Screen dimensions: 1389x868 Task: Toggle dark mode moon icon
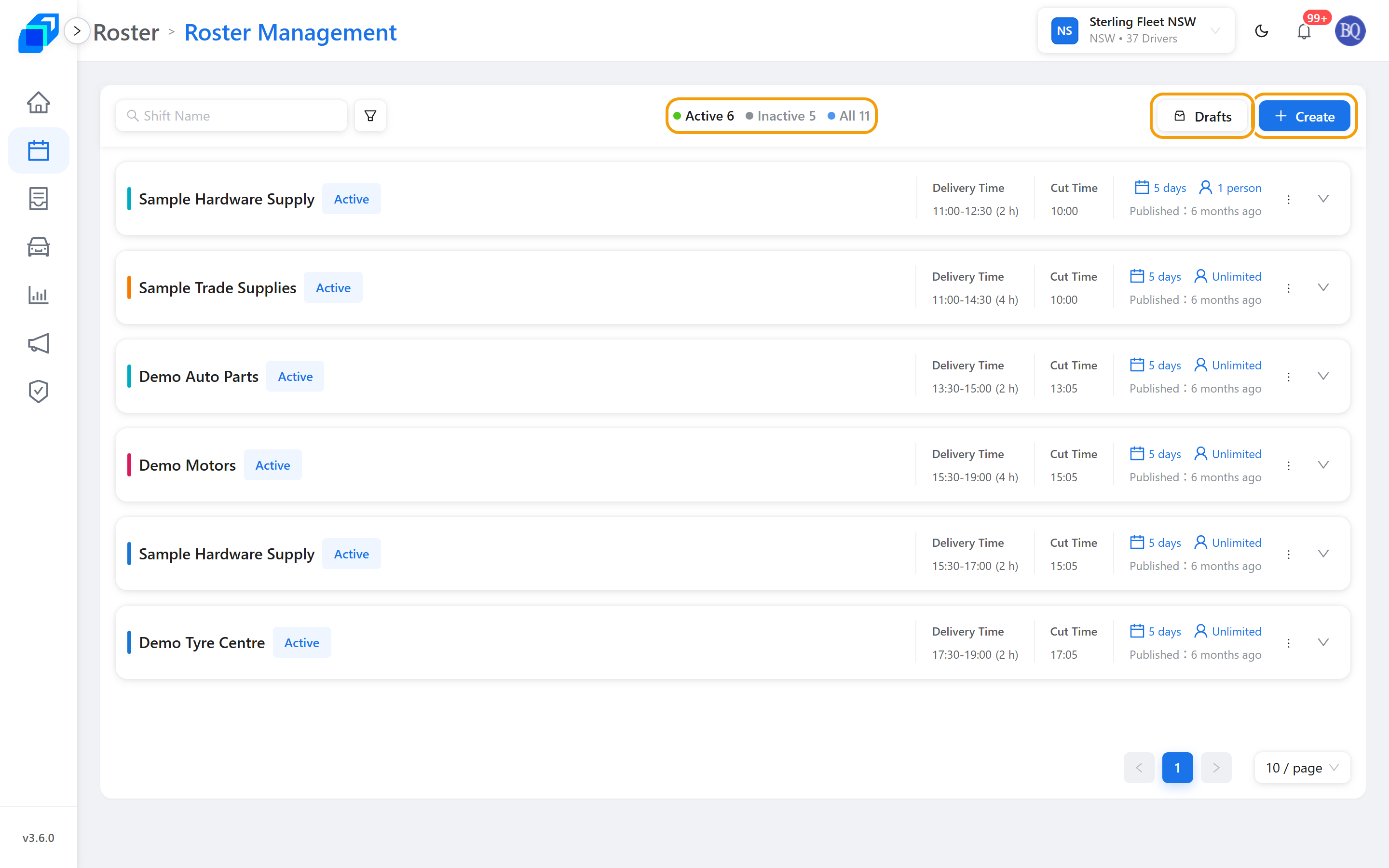coord(1262,31)
